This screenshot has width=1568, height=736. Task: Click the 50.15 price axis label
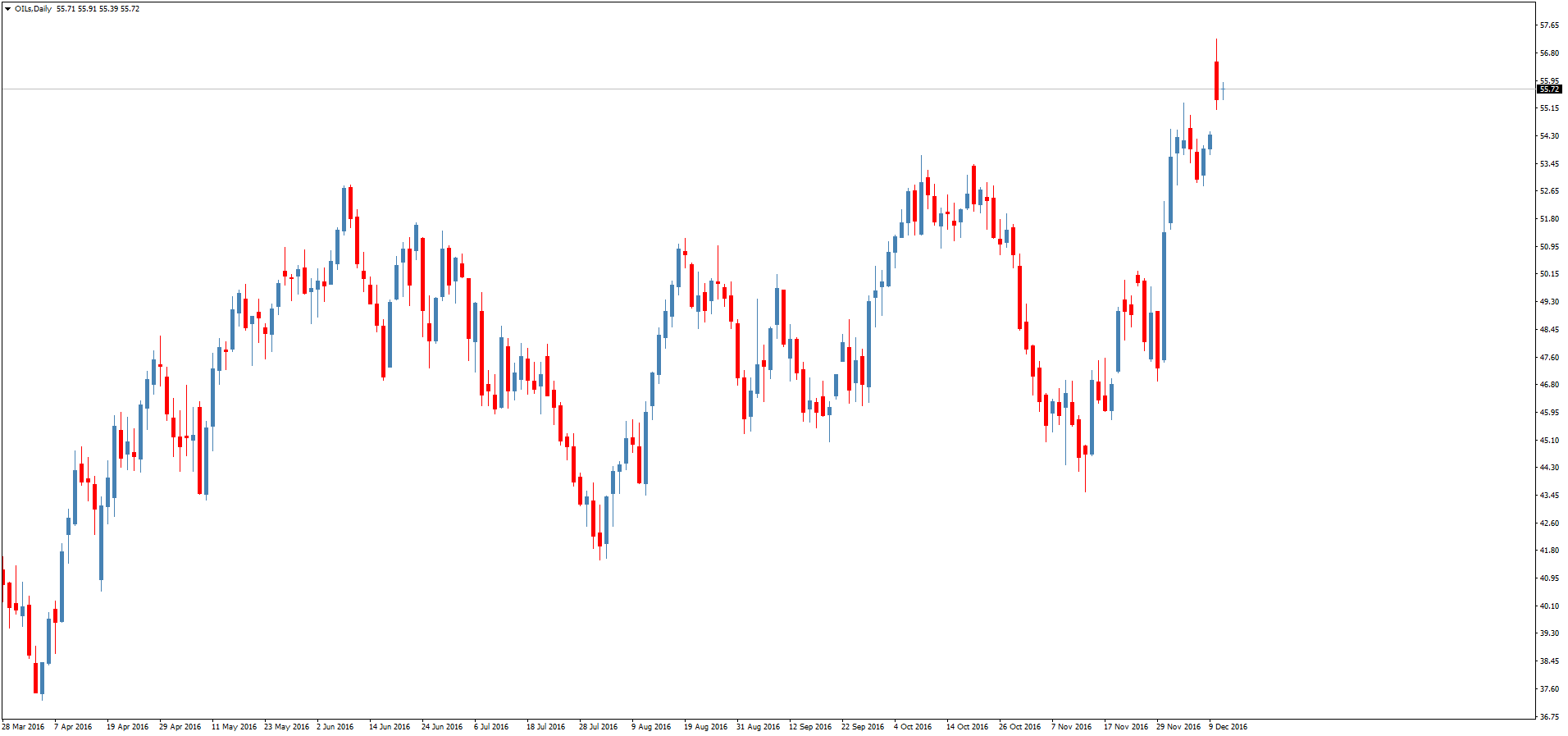1549,274
